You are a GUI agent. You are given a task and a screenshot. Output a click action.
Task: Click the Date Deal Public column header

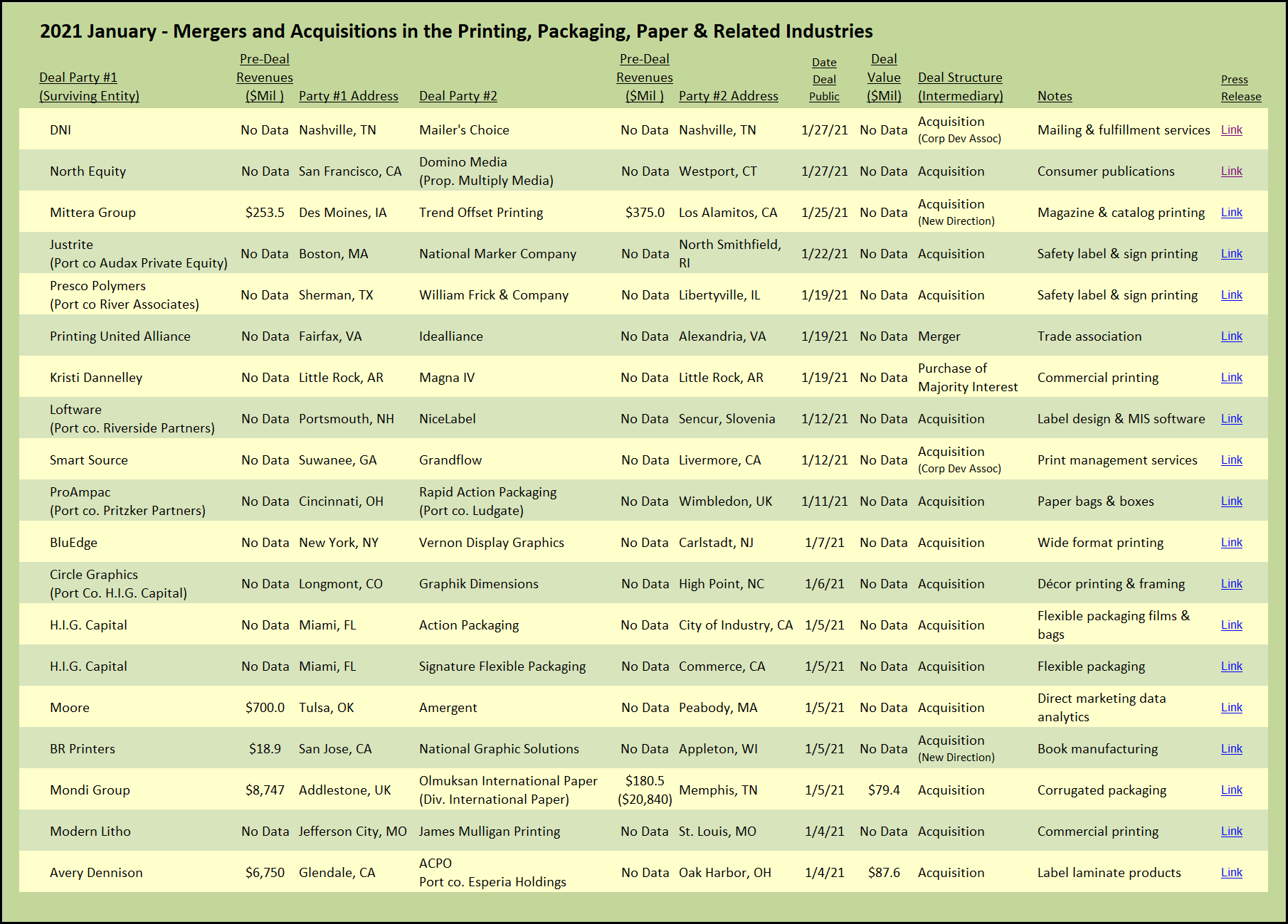coord(824,80)
